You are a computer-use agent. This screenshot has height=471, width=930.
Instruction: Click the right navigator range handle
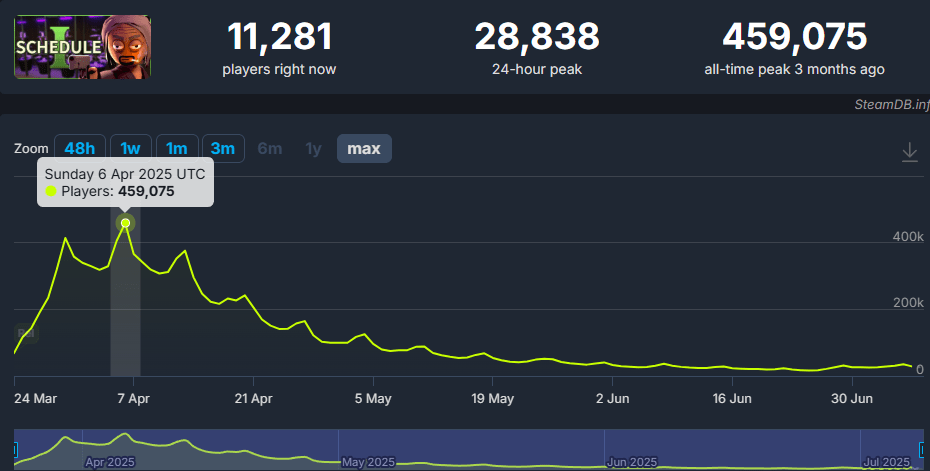[922, 449]
